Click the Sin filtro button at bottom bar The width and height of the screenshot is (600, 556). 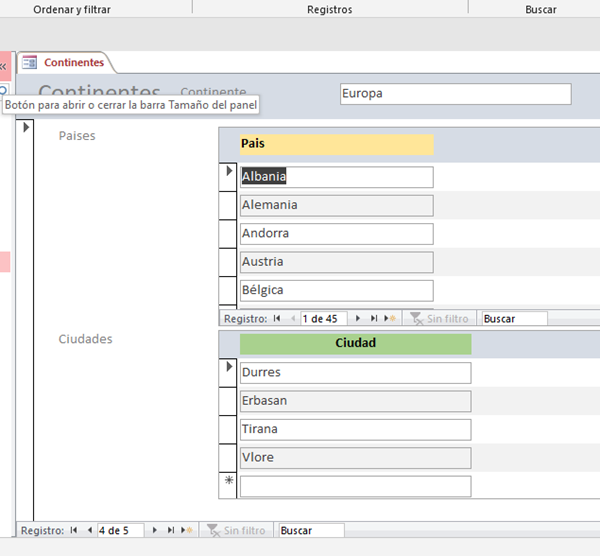(236, 530)
